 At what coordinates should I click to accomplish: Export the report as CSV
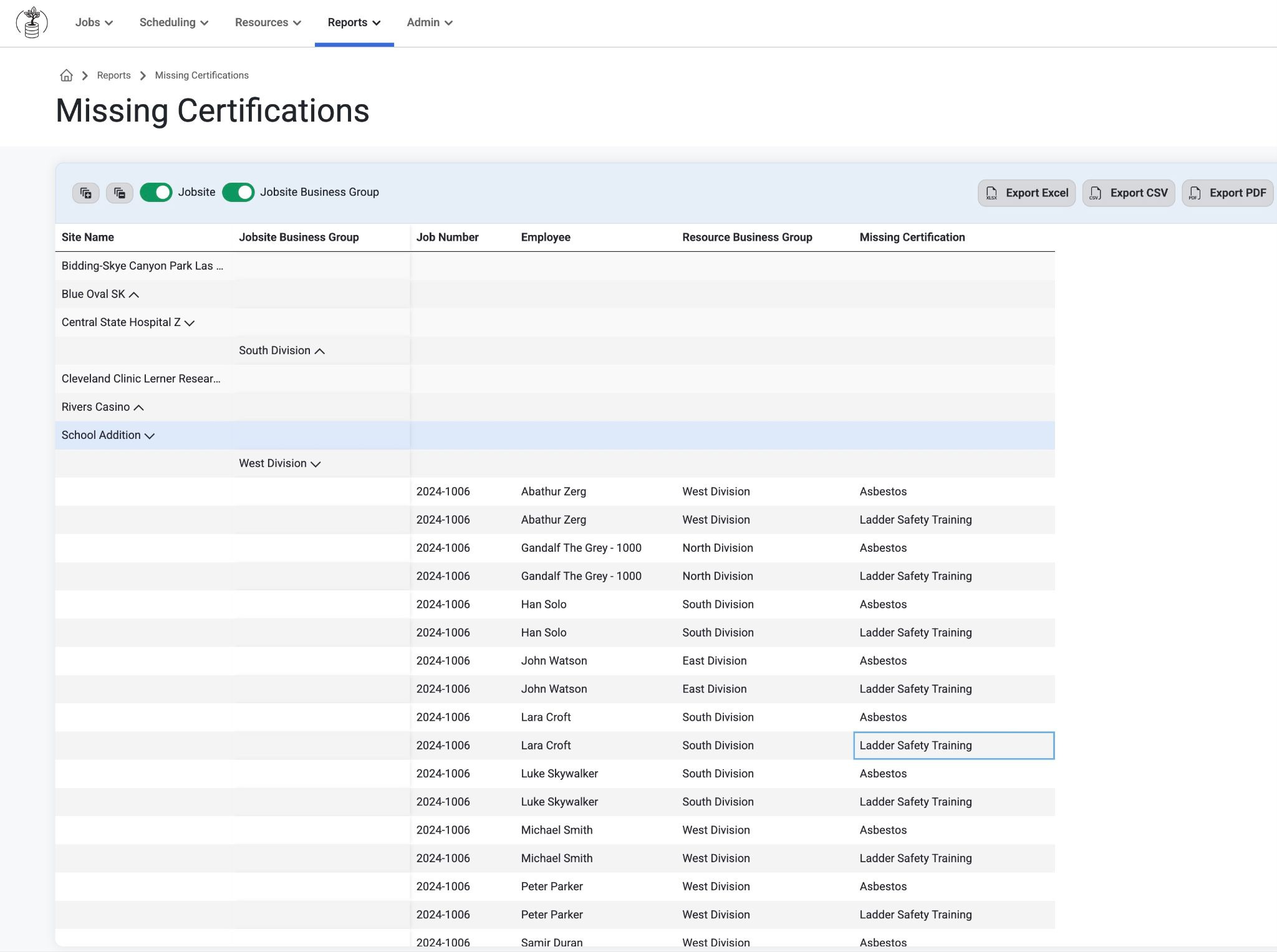[1129, 193]
